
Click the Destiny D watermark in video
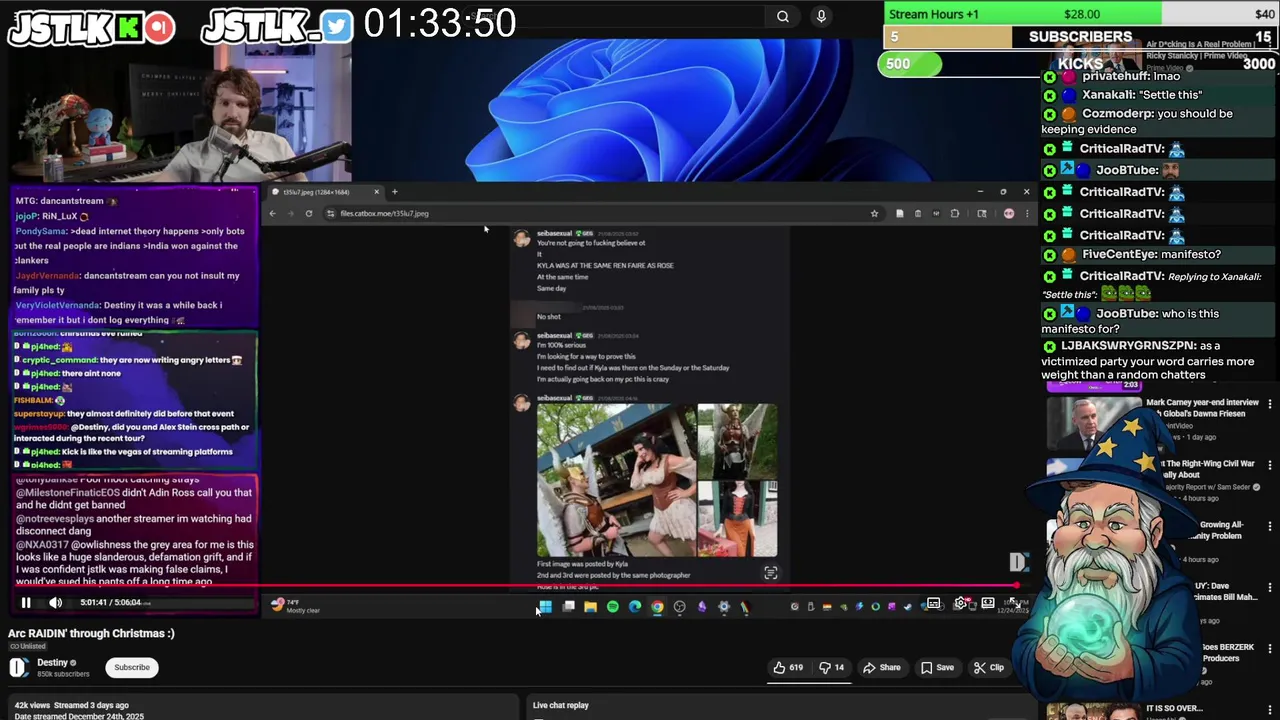coord(1018,562)
